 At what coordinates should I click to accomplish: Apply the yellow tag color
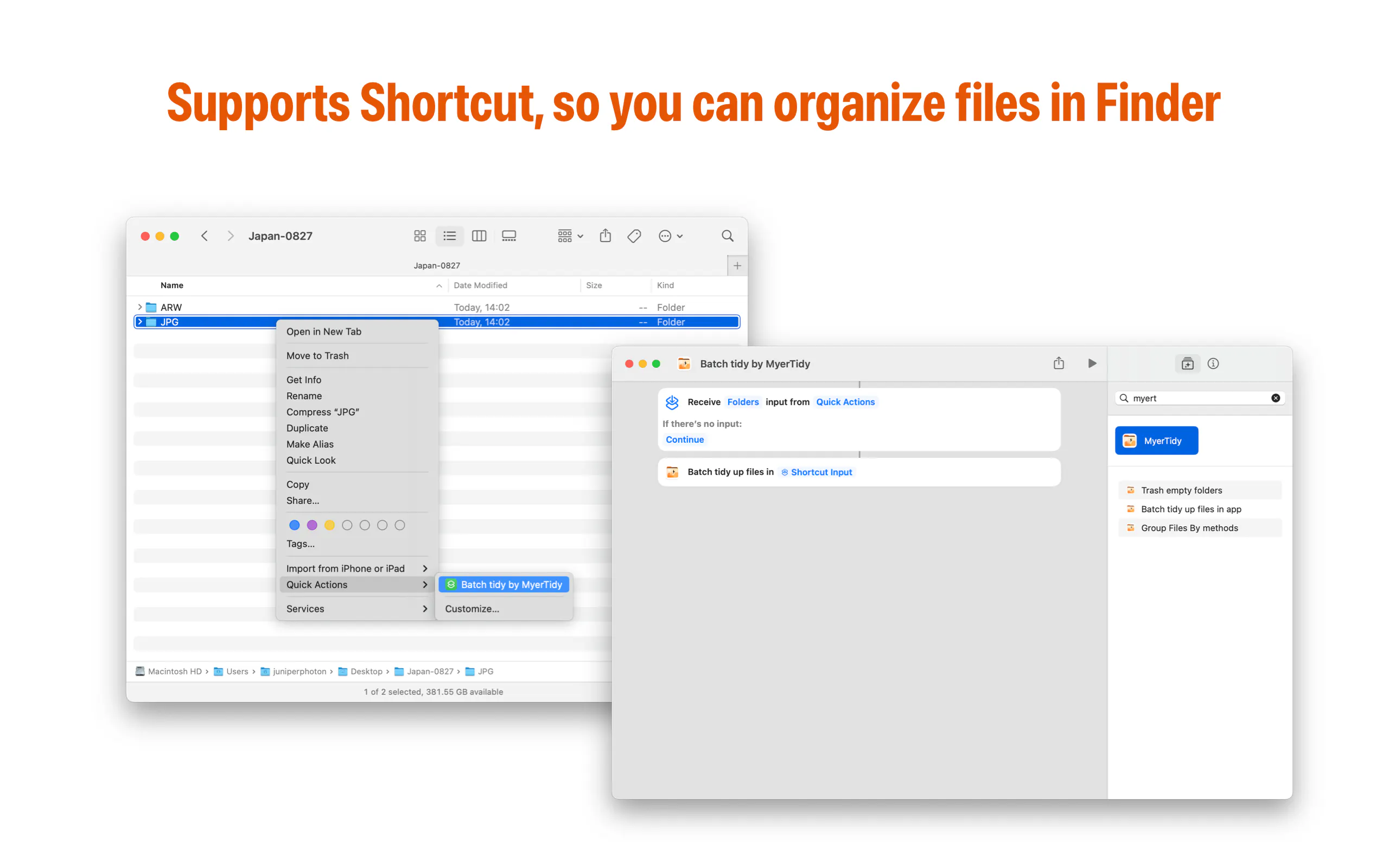(x=329, y=525)
